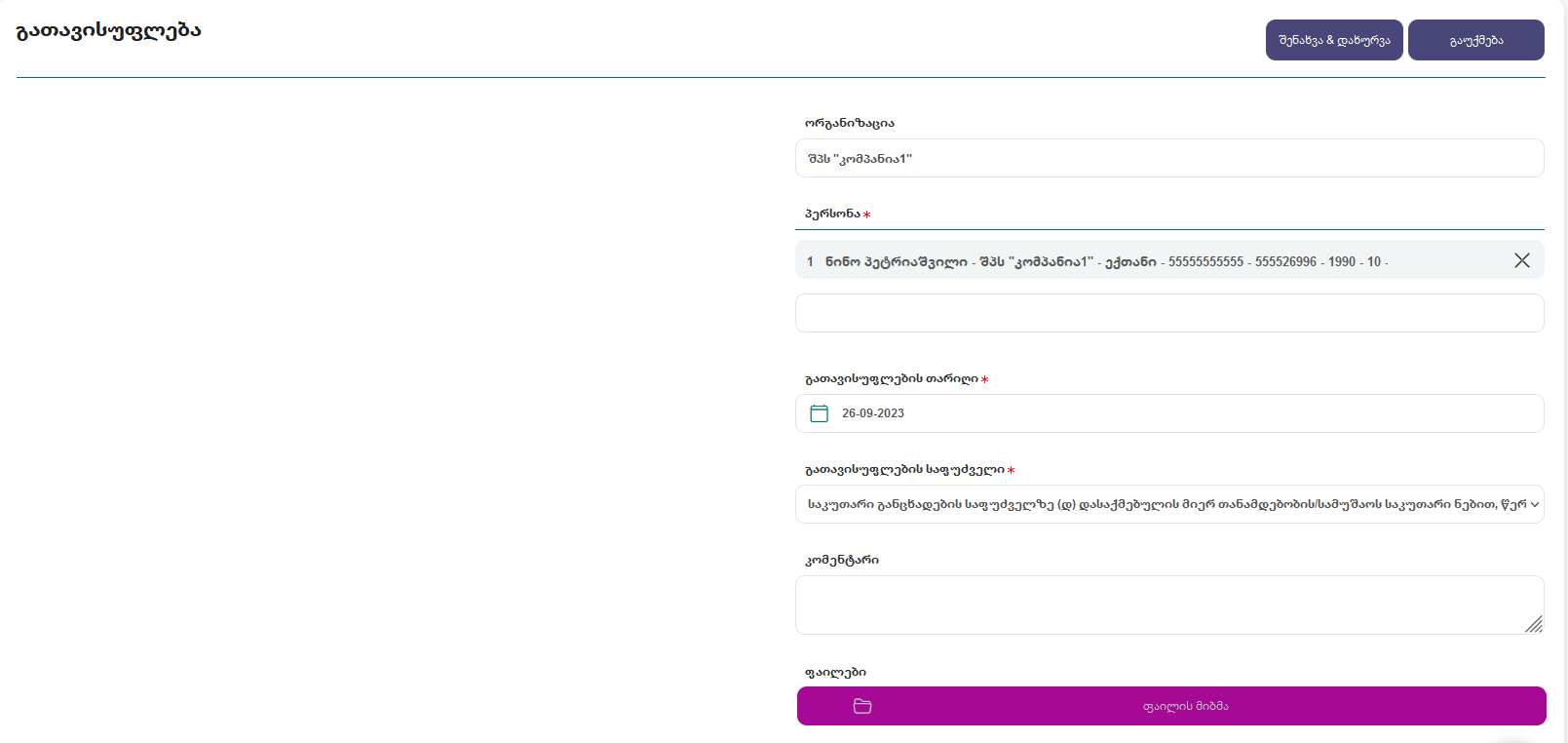Click the date field showing 26-09-2023
The width and height of the screenshot is (1568, 743).
[x=1169, y=413]
